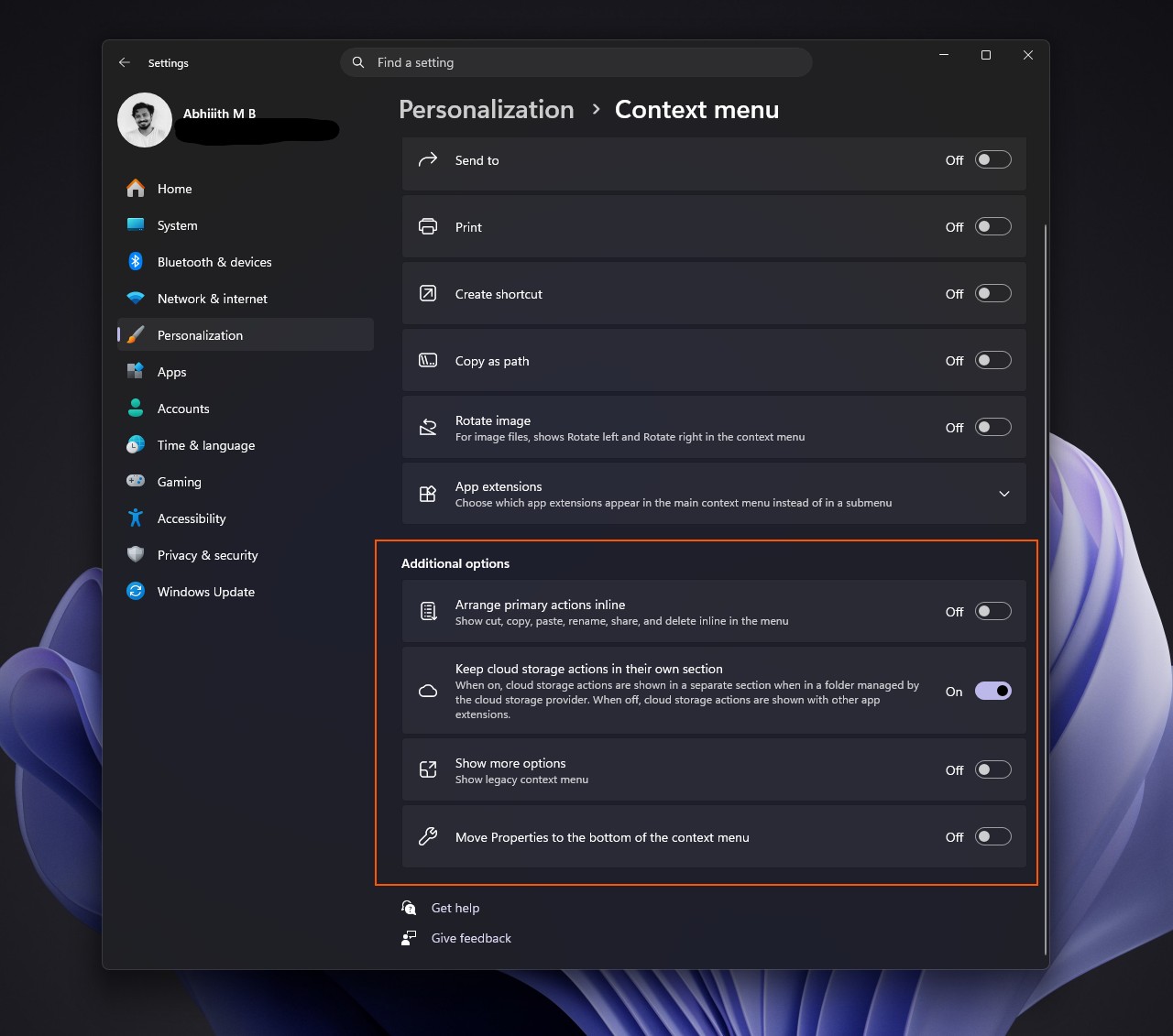Click the Network wifi icon

[136, 298]
